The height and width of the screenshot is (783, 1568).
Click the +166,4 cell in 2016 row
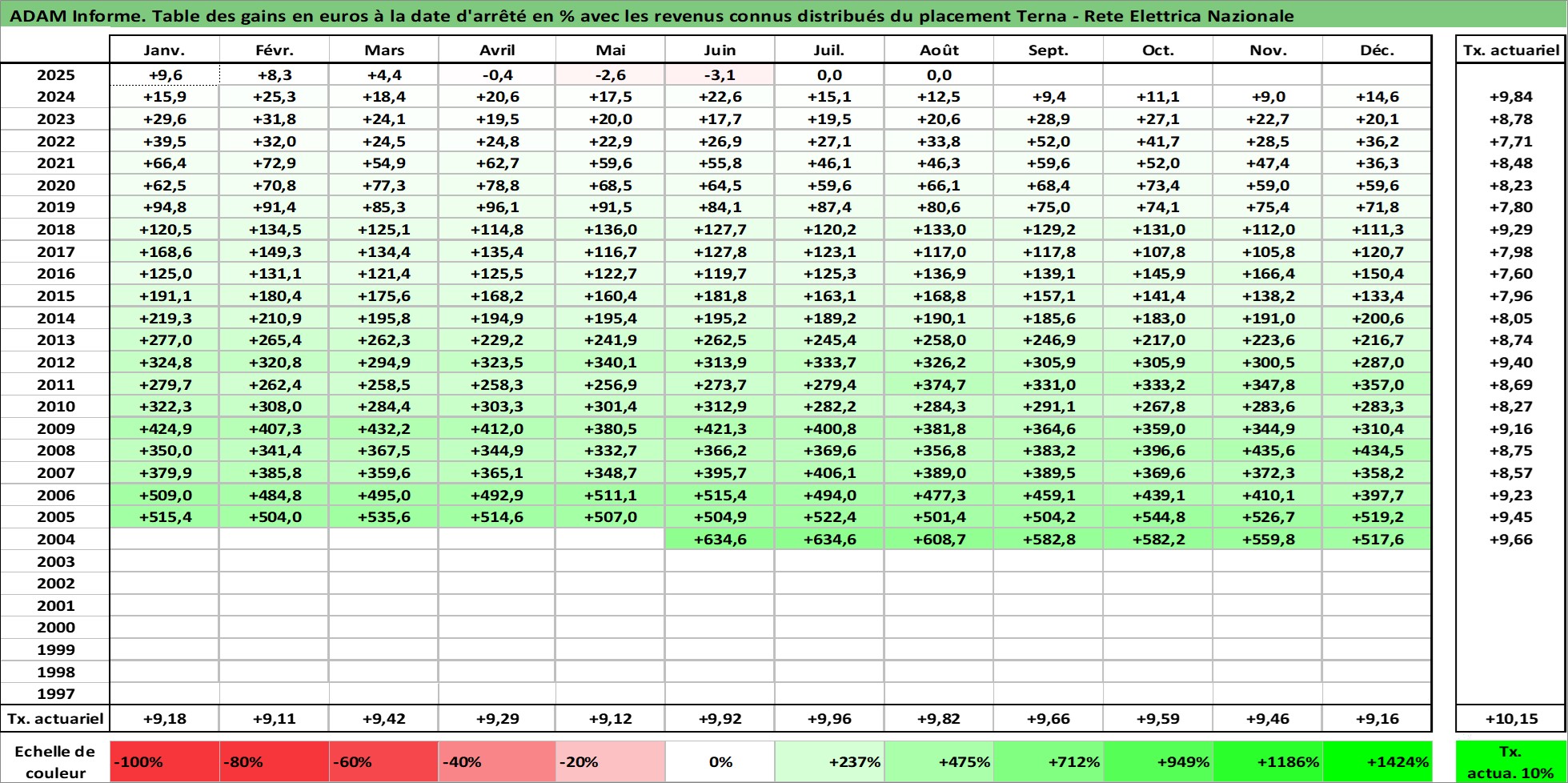1268,274
